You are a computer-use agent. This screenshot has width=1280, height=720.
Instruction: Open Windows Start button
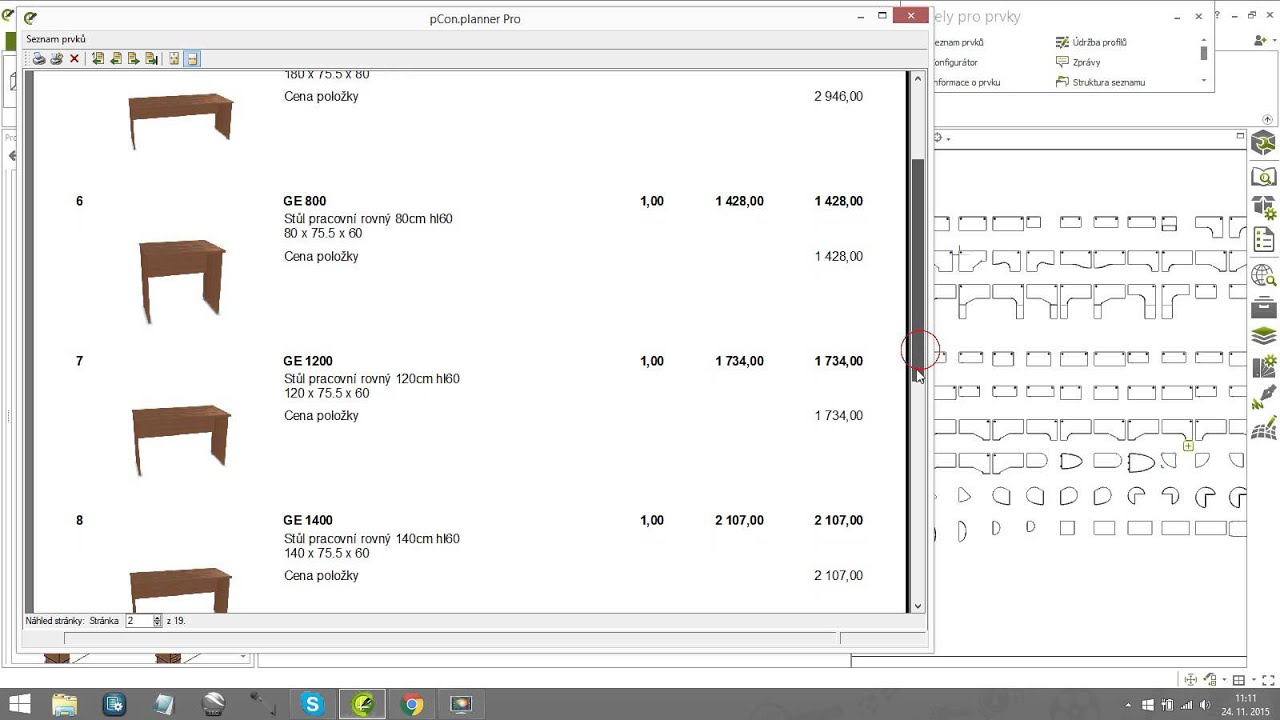(x=18, y=704)
